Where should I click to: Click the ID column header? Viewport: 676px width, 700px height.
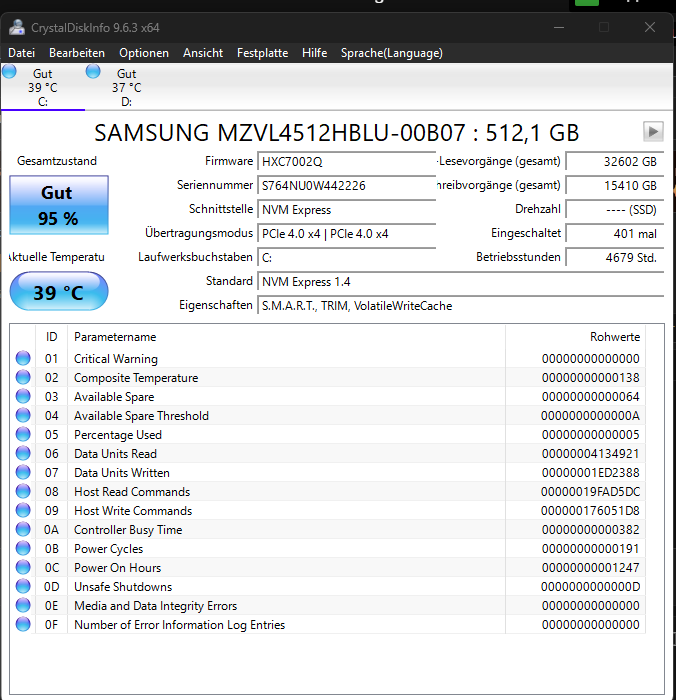tap(51, 337)
